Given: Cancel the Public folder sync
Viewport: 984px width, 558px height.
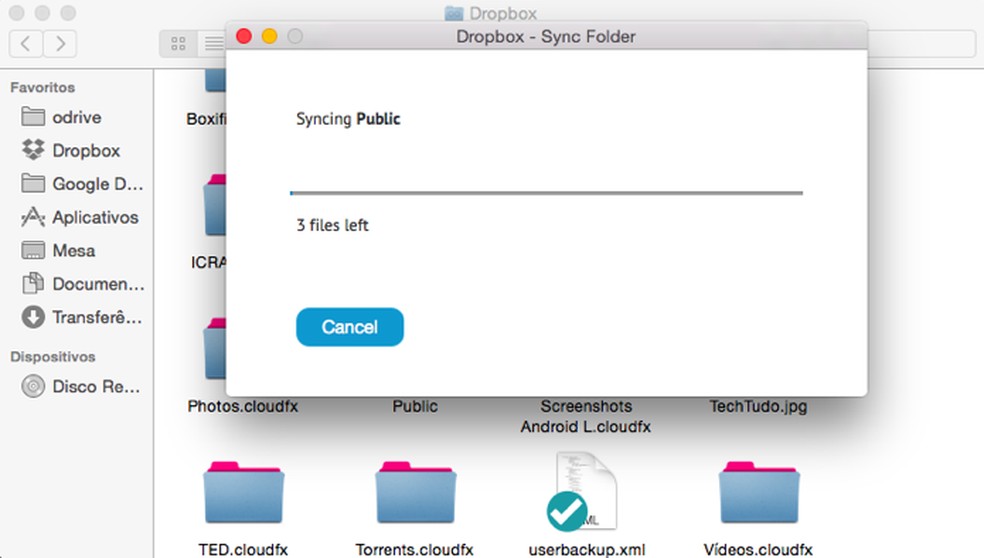Looking at the screenshot, I should point(350,327).
